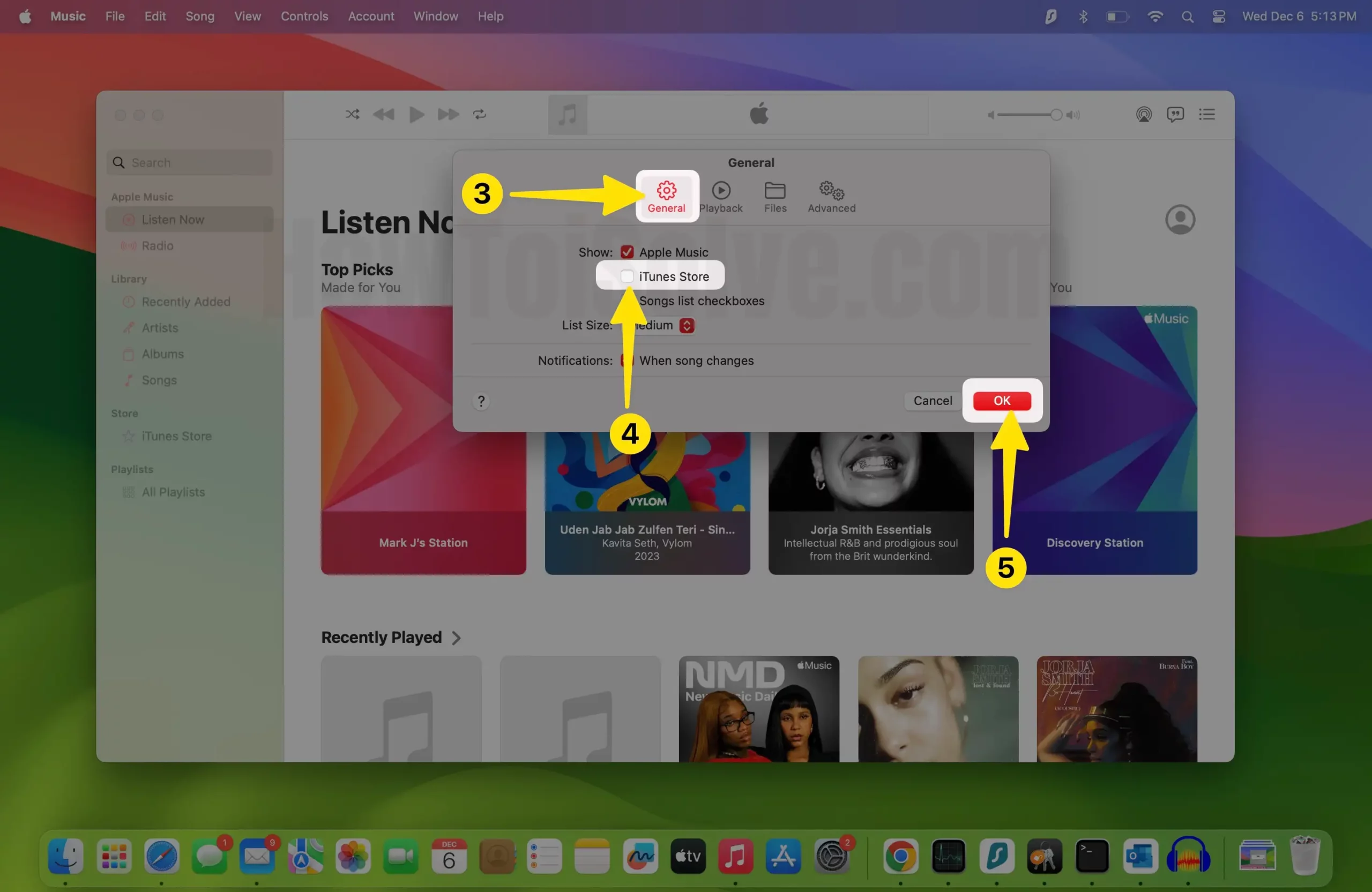Enable shuffle playback

coord(352,114)
